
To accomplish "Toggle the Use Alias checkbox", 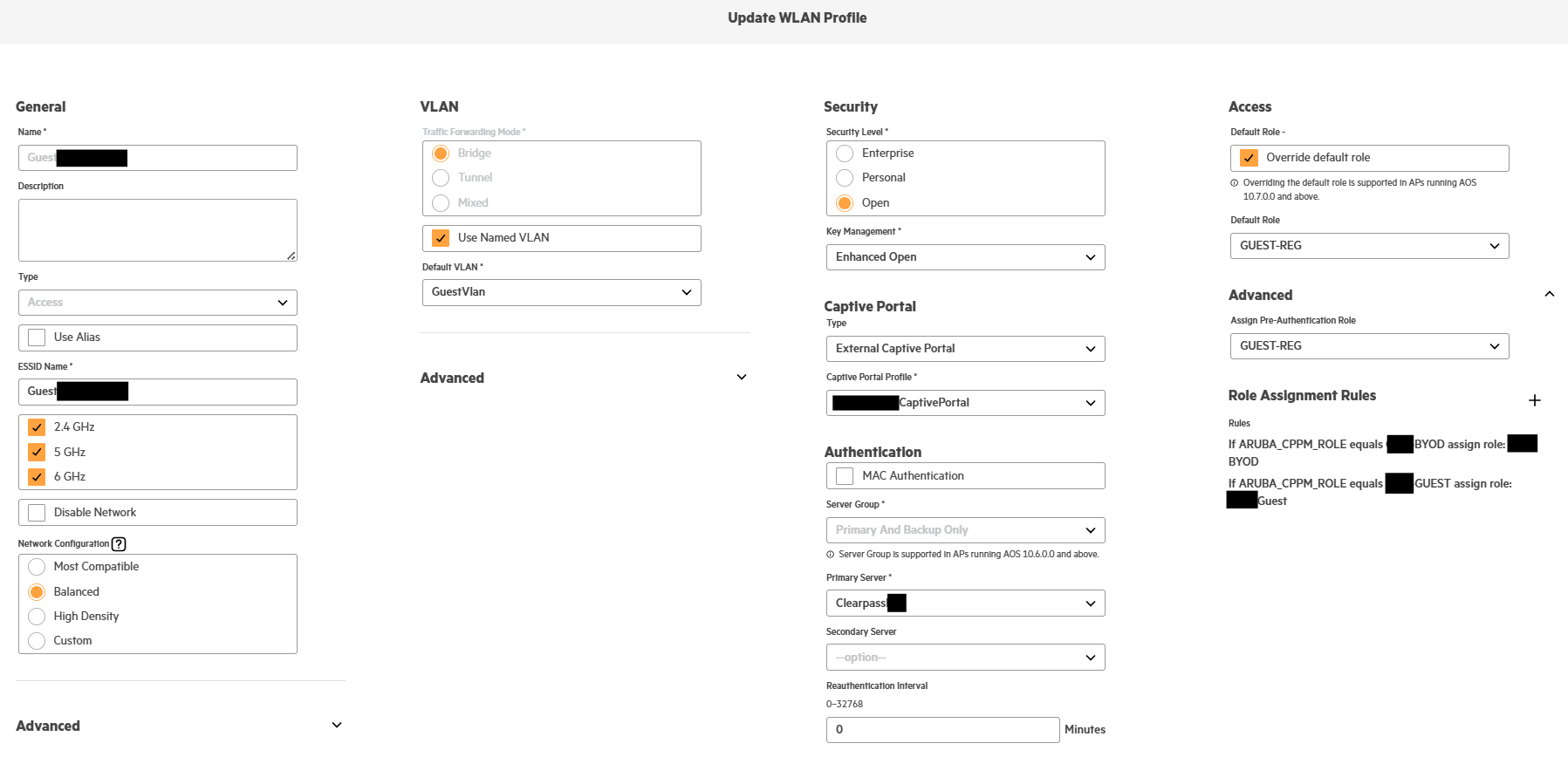I will coord(37,338).
